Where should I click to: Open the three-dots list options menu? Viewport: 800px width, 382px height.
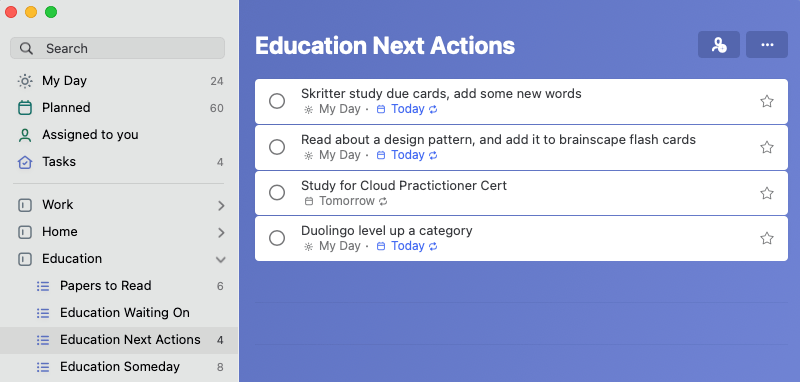point(767,45)
